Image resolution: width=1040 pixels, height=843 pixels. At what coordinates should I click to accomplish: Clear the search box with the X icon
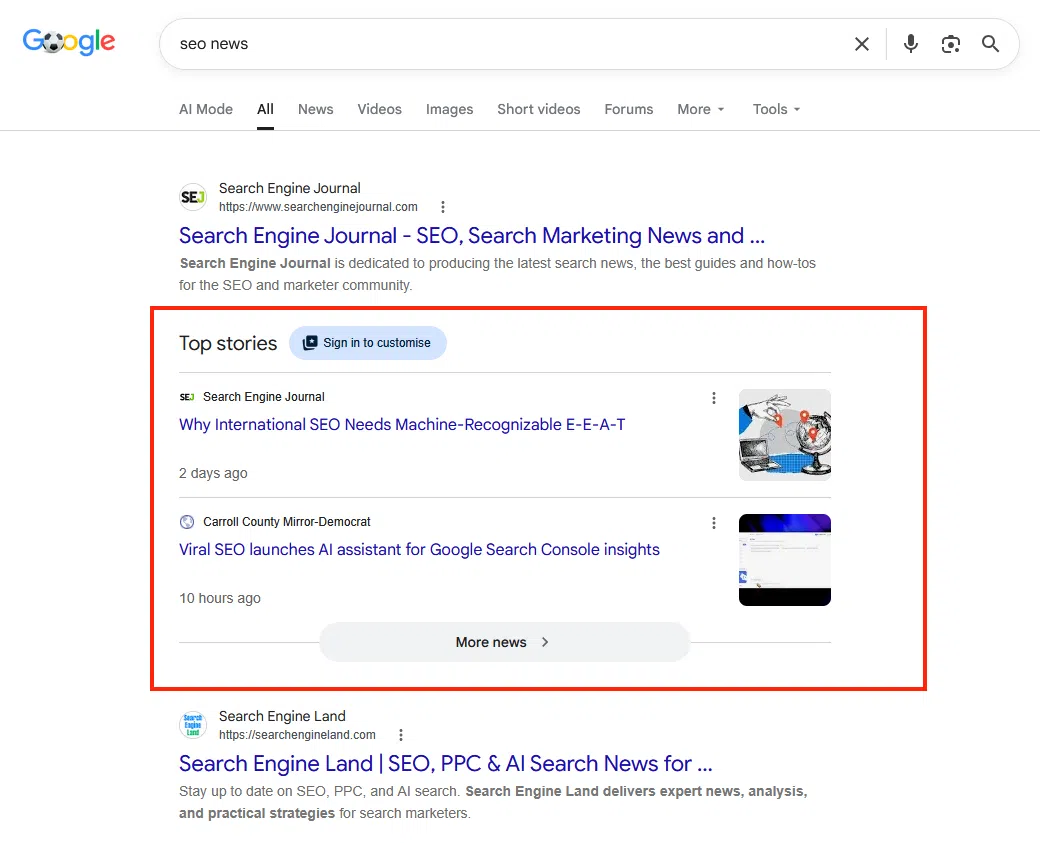tap(862, 44)
